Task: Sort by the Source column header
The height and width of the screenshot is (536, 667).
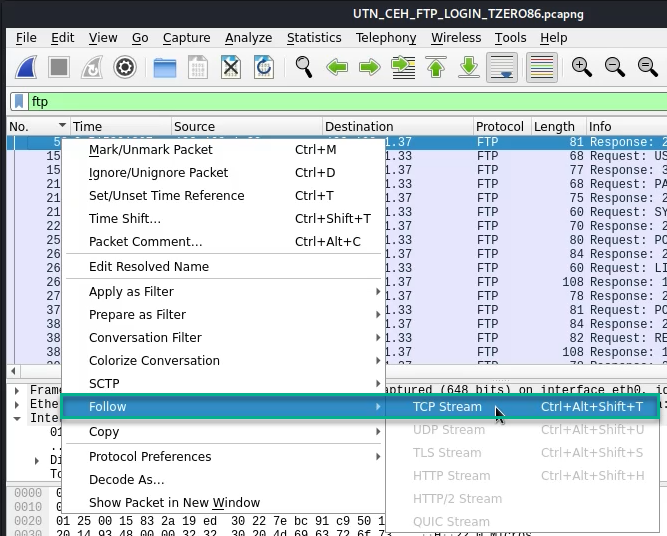Action: point(247,127)
